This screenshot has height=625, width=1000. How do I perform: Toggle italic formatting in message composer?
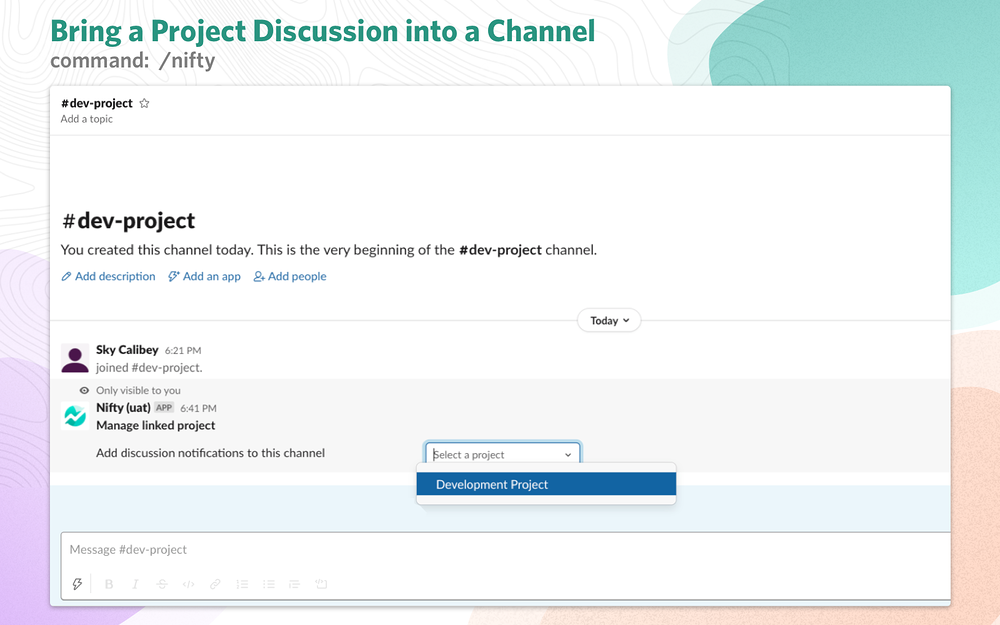coord(135,584)
